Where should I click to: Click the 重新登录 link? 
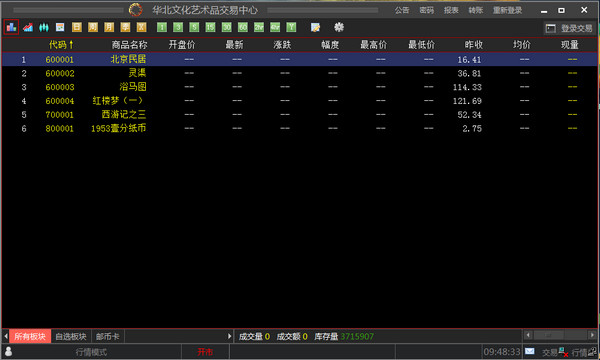[x=507, y=10]
